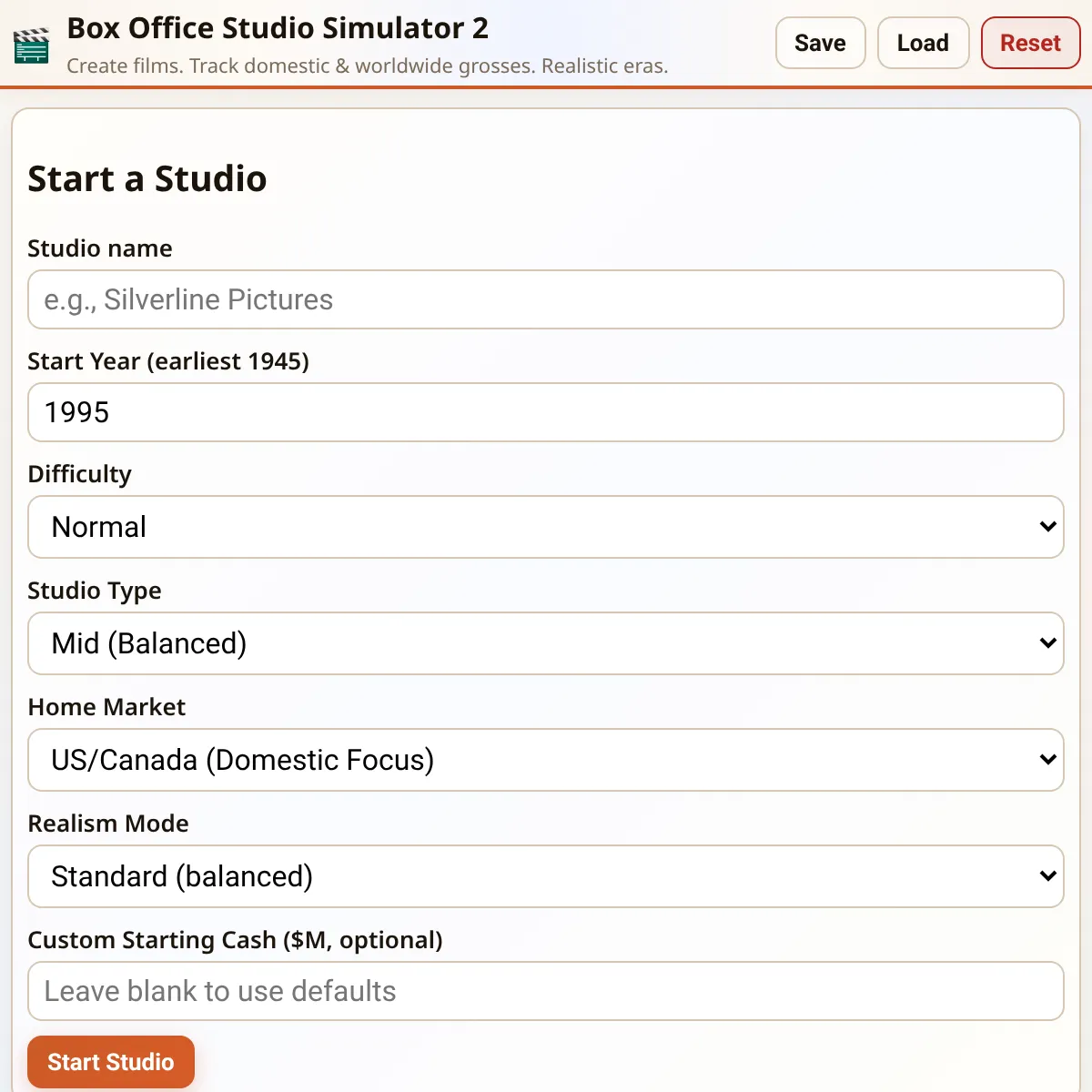Click the Studio name label

tap(100, 248)
